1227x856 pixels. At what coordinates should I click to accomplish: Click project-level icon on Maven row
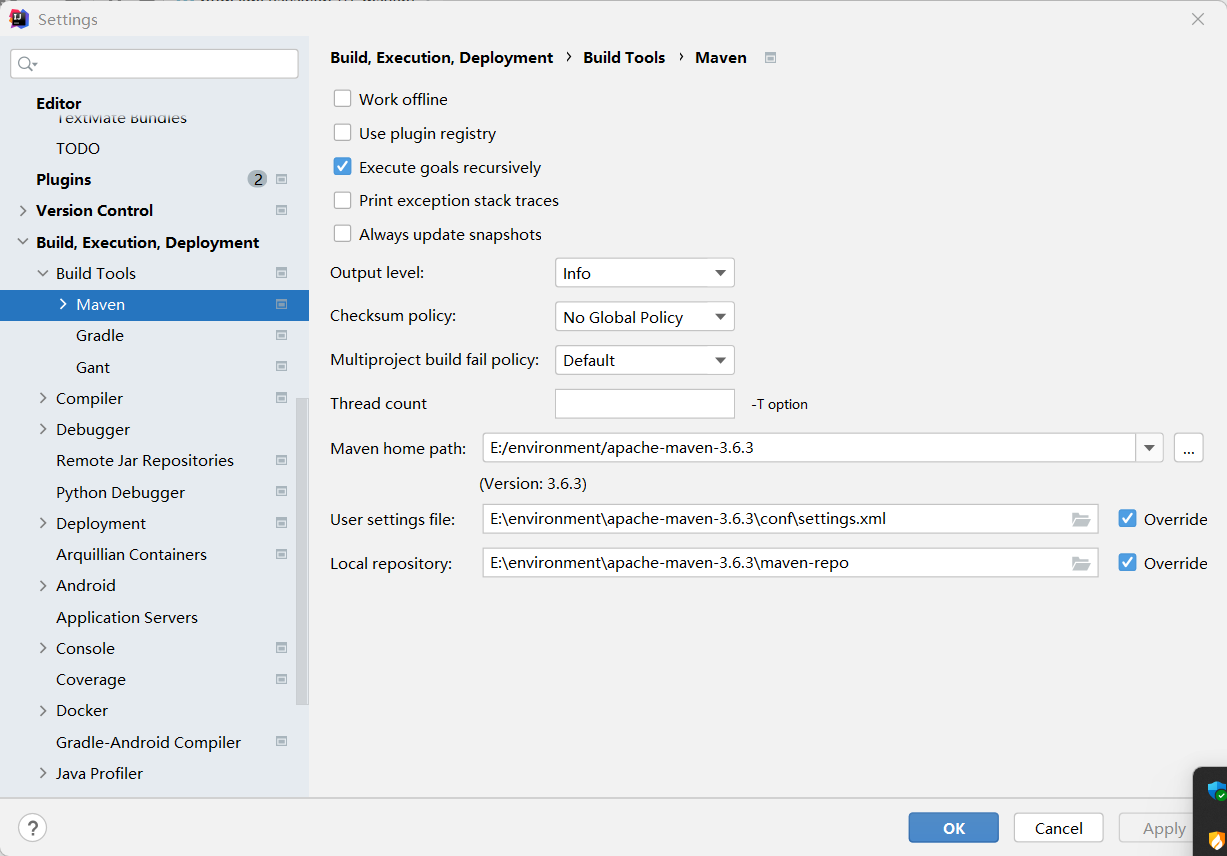pos(282,304)
